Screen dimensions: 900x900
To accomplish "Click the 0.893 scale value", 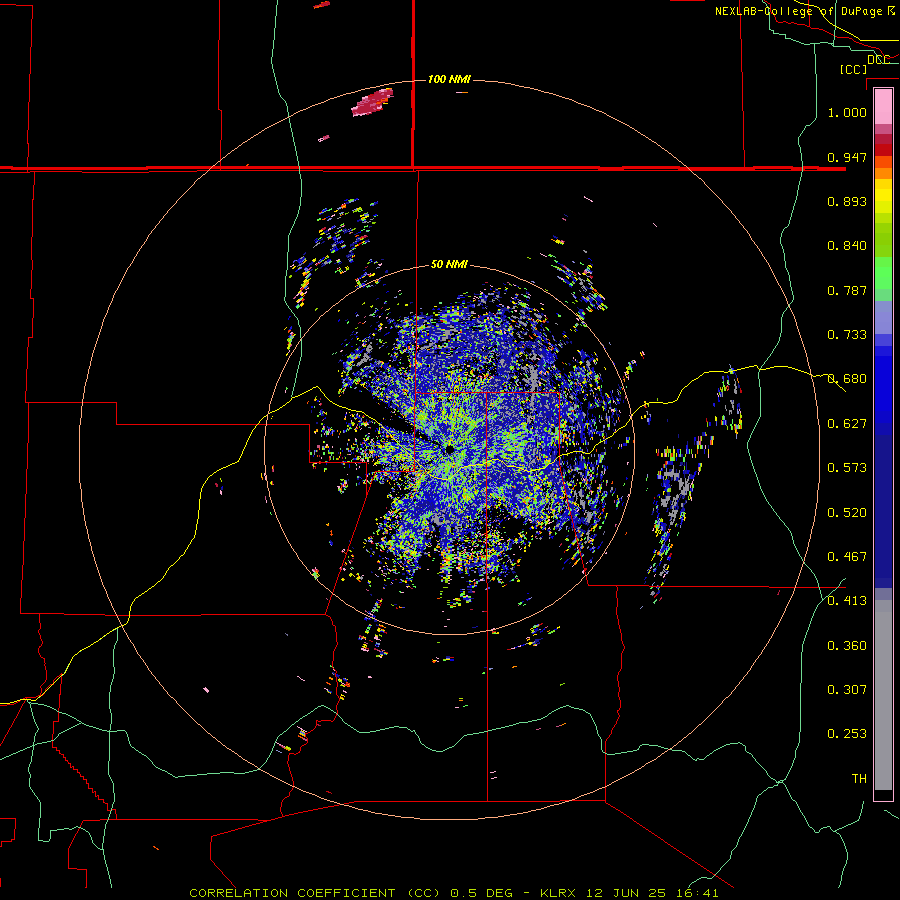I will pyautogui.click(x=847, y=201).
